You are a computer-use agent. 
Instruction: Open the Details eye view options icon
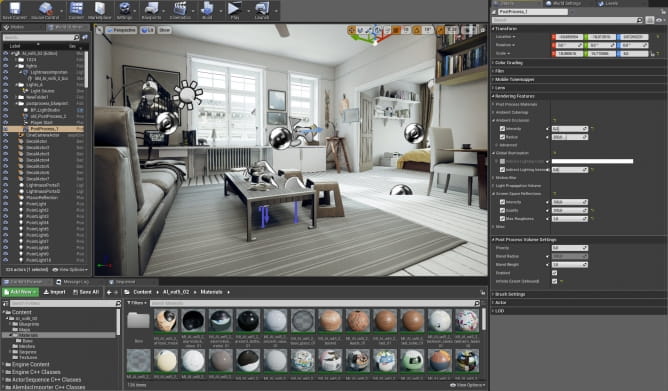660,20
